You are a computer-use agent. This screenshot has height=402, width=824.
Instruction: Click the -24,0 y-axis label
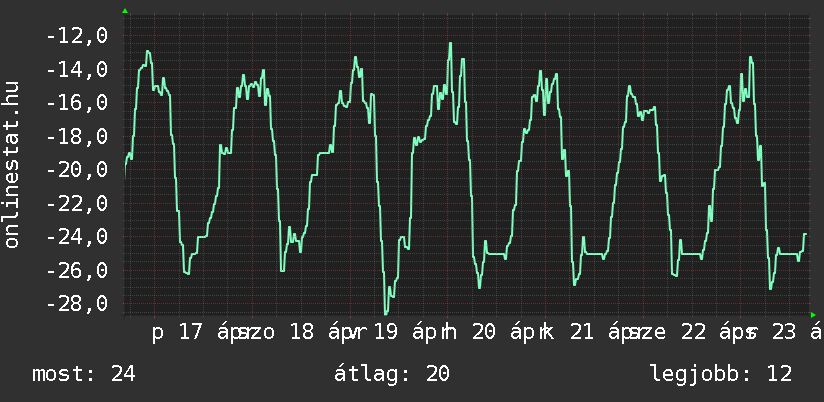(x=77, y=237)
